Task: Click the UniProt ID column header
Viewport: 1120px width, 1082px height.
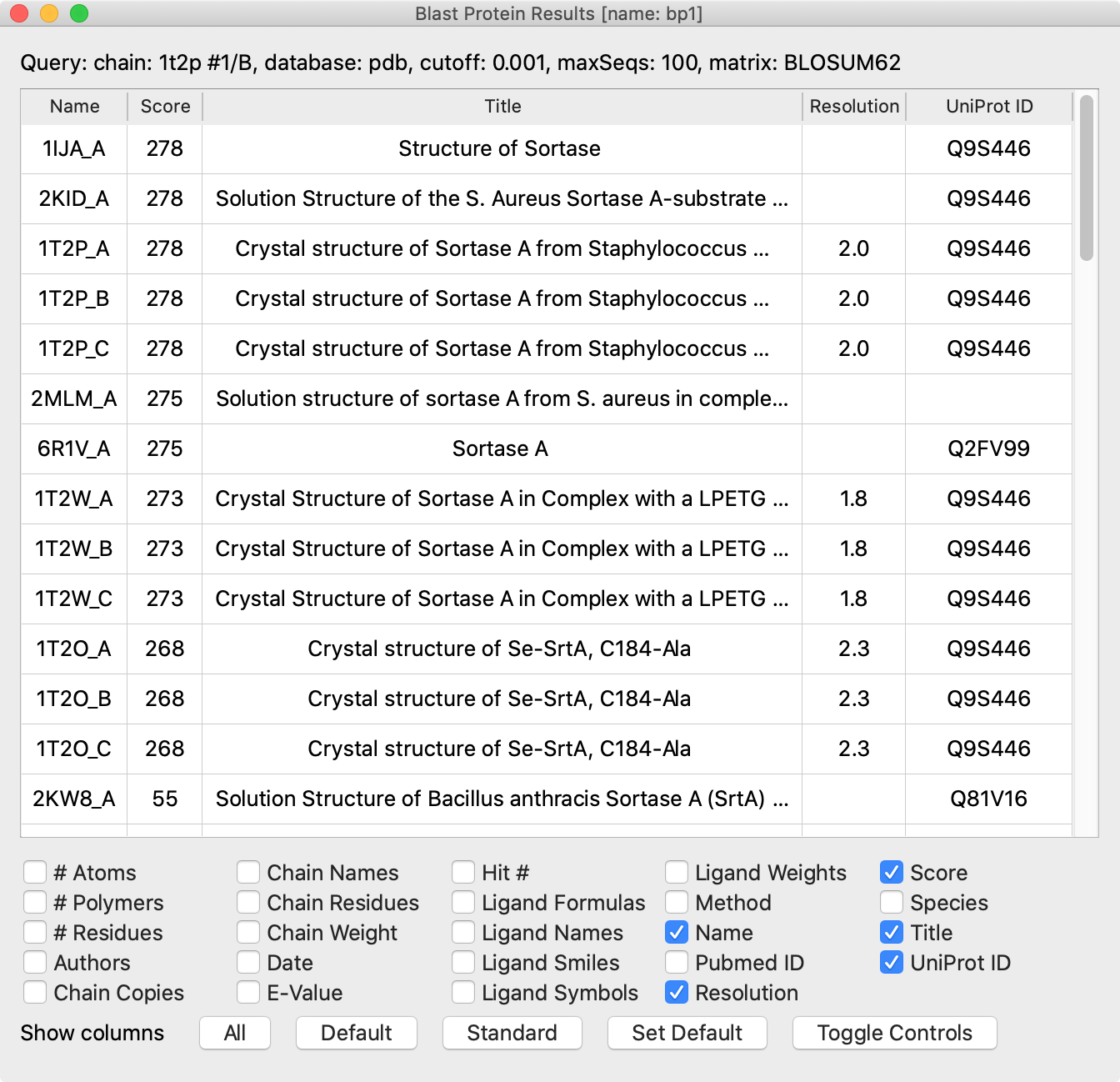Action: (989, 107)
